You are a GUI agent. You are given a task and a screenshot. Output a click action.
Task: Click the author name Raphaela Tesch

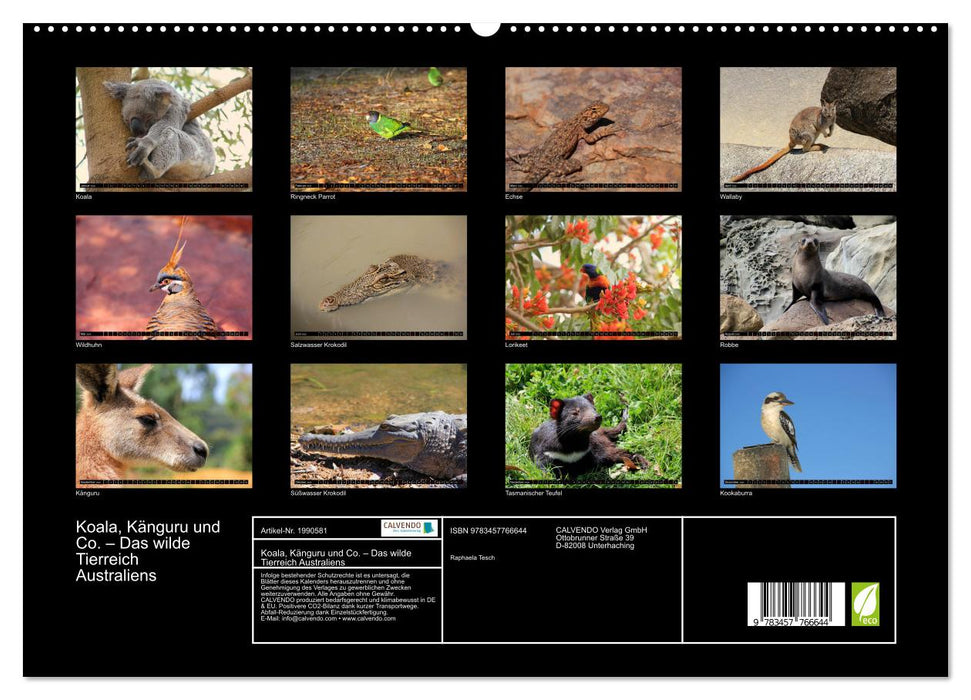pyautogui.click(x=470, y=556)
